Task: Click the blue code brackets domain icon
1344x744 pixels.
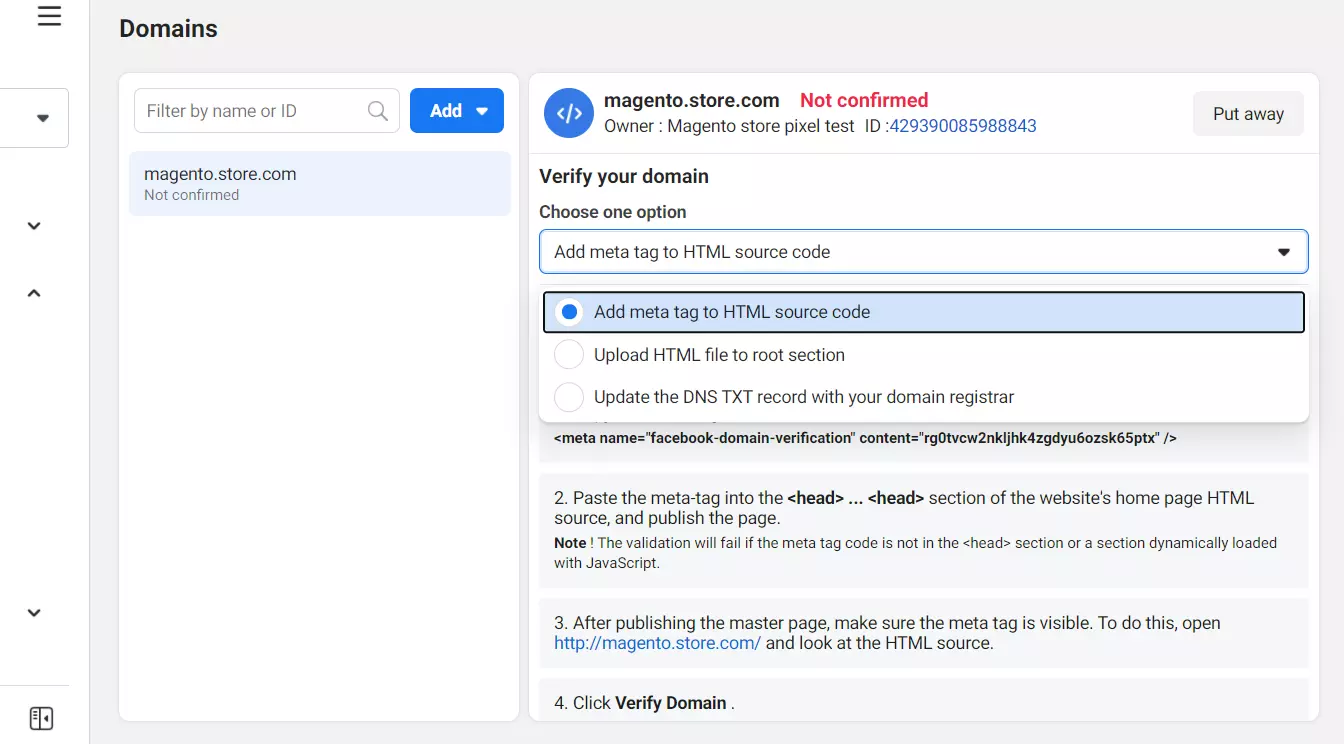Action: point(568,114)
